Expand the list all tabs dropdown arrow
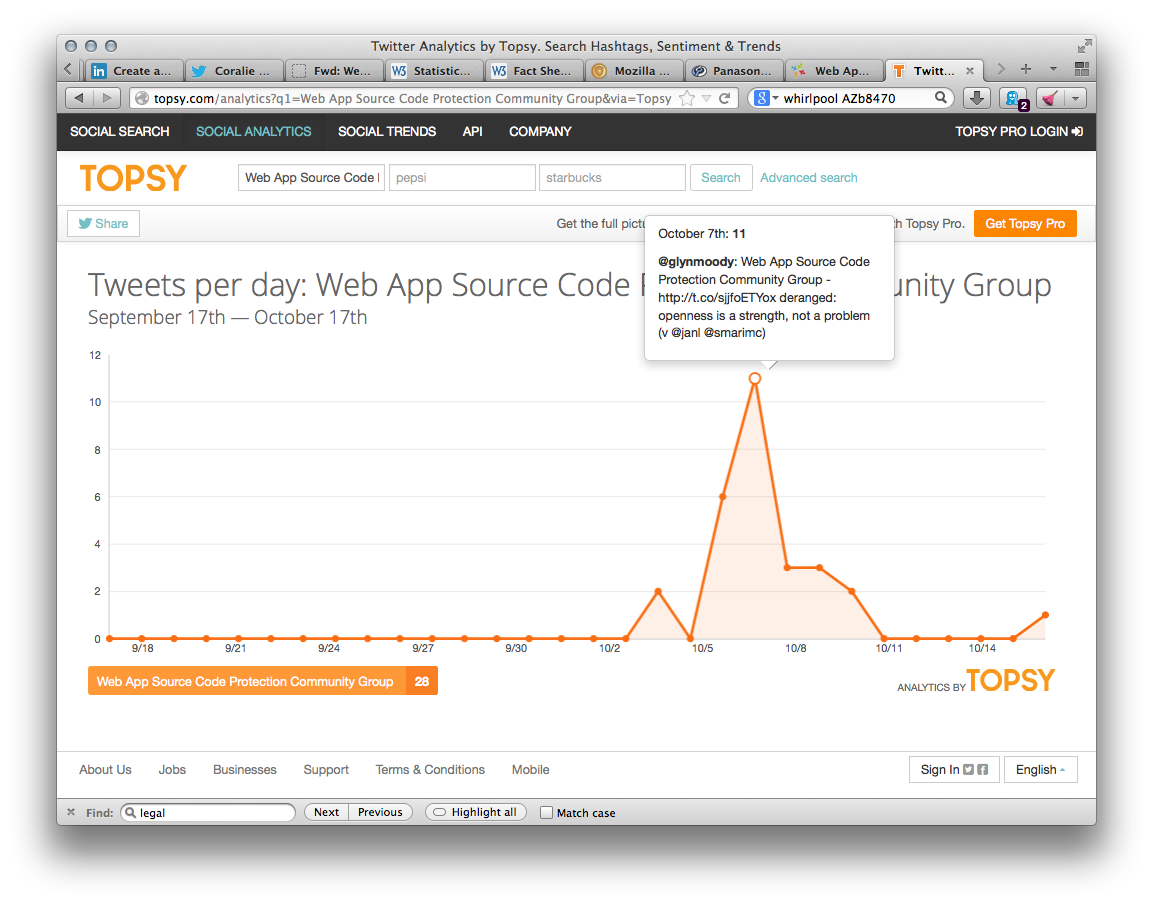The image size is (1153, 904). click(1053, 70)
